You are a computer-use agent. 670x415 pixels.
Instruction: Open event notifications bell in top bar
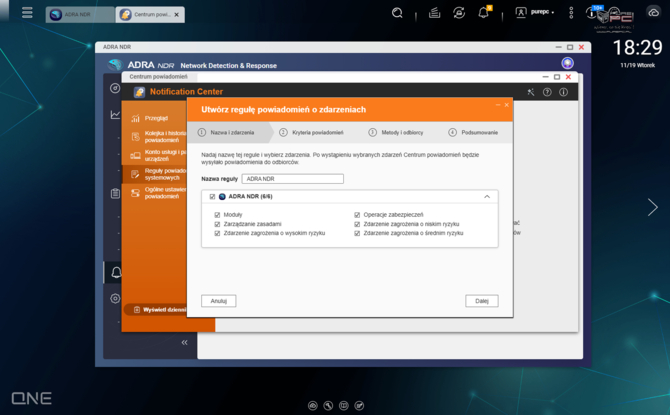(484, 12)
